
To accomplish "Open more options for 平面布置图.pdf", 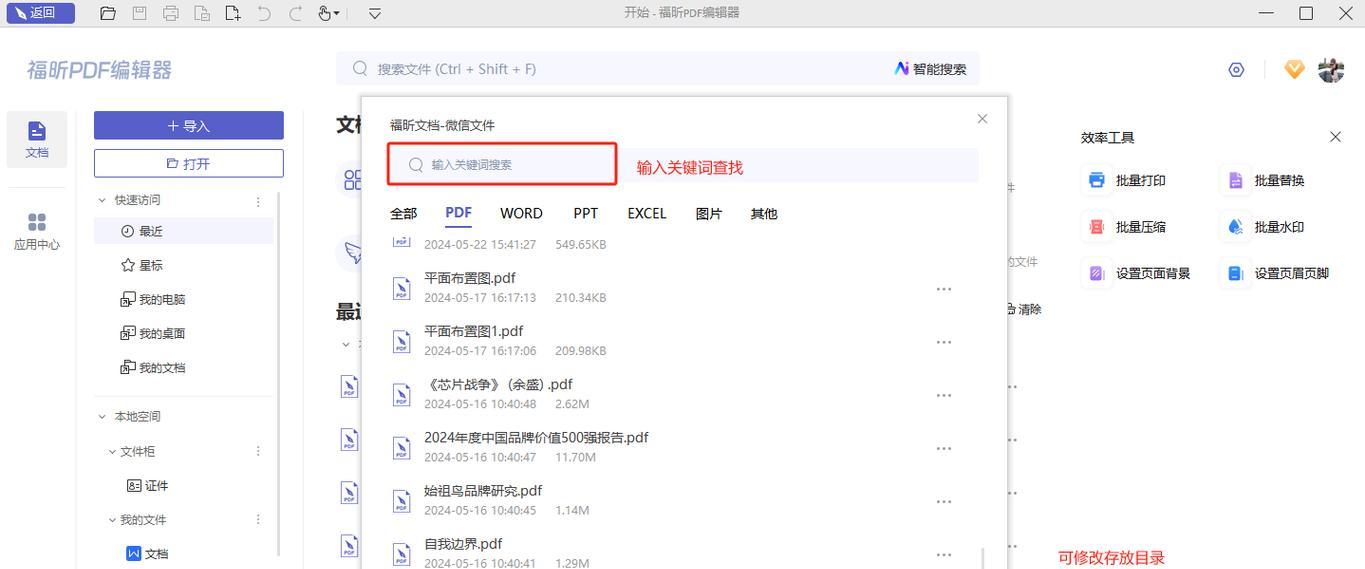I will click(x=944, y=289).
